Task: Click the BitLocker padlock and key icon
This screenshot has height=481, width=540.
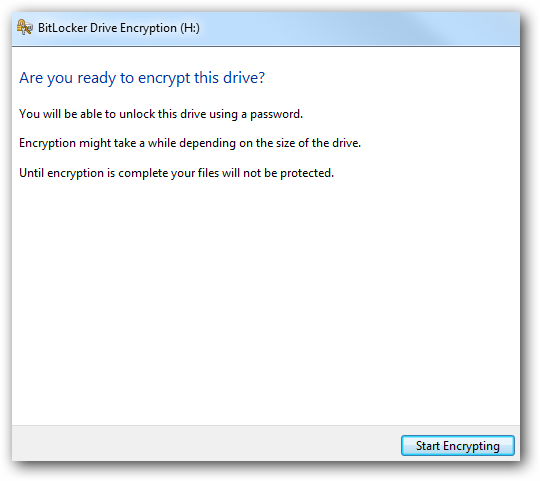Action: point(25,27)
